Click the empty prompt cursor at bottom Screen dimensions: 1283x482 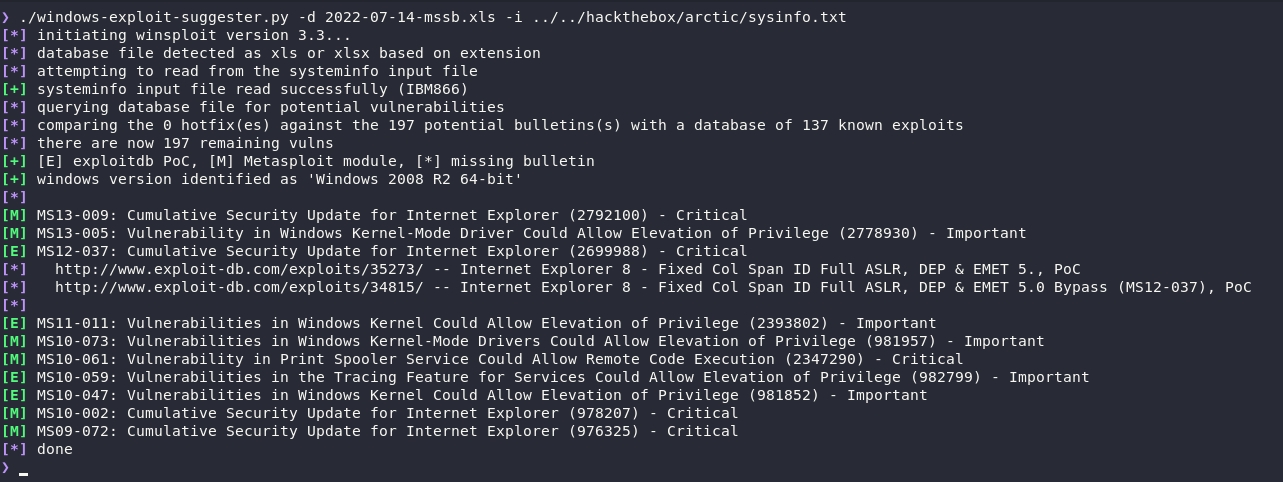23,468
